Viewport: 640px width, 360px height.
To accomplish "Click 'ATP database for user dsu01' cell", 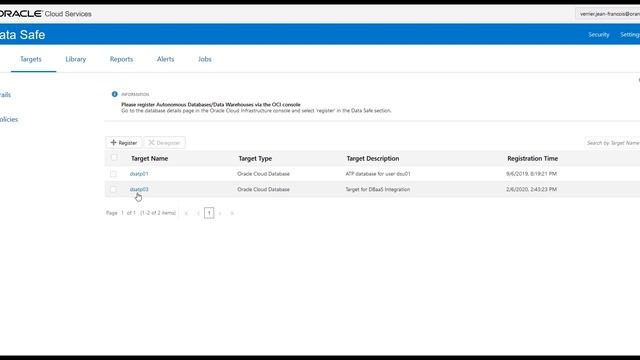I will 378,174.
